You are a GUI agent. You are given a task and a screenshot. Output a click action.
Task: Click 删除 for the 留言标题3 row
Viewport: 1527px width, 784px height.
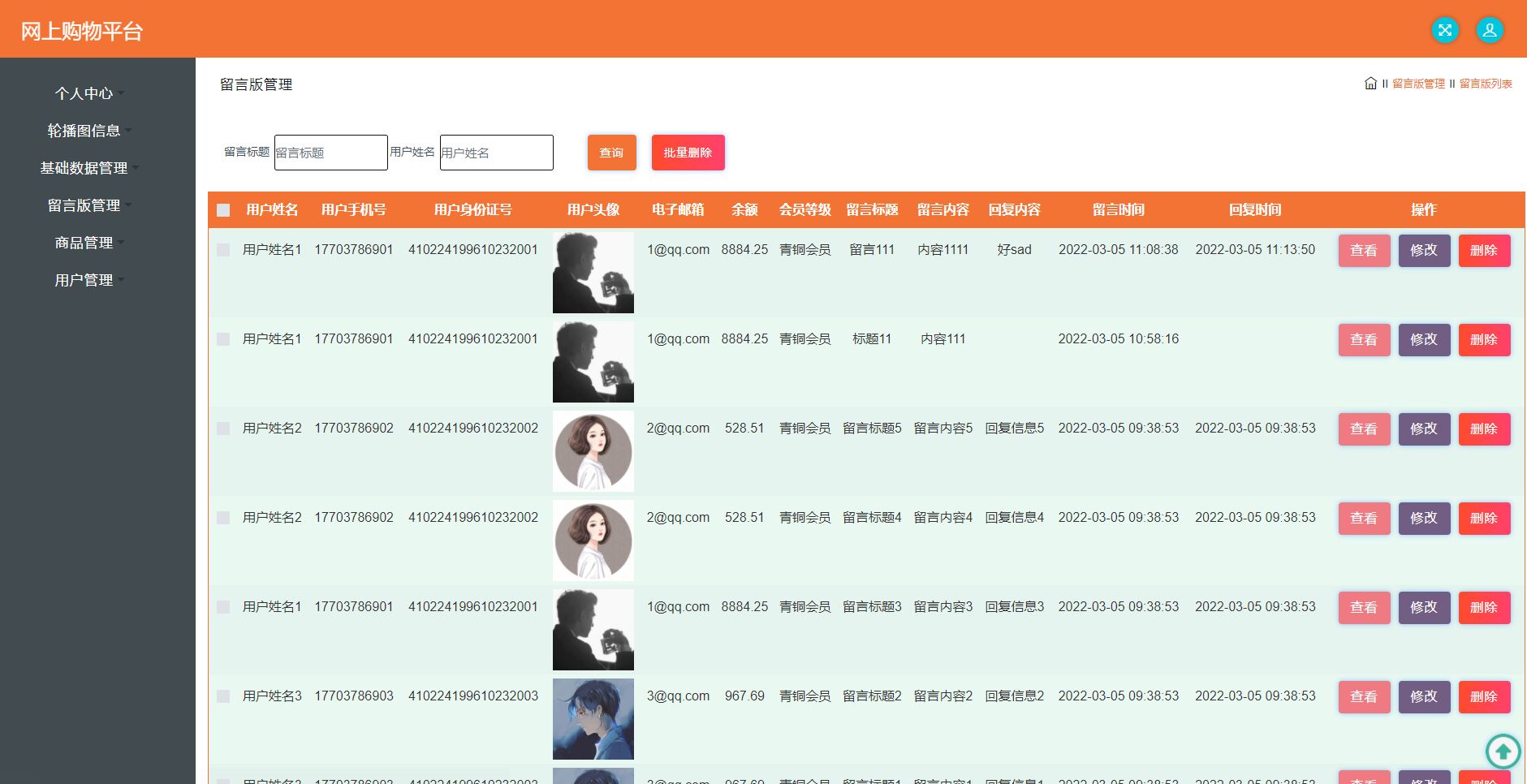pos(1484,607)
